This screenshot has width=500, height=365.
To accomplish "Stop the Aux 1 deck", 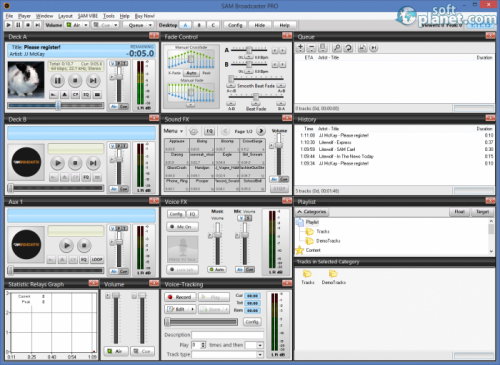I will pyautogui.click(x=84, y=245).
